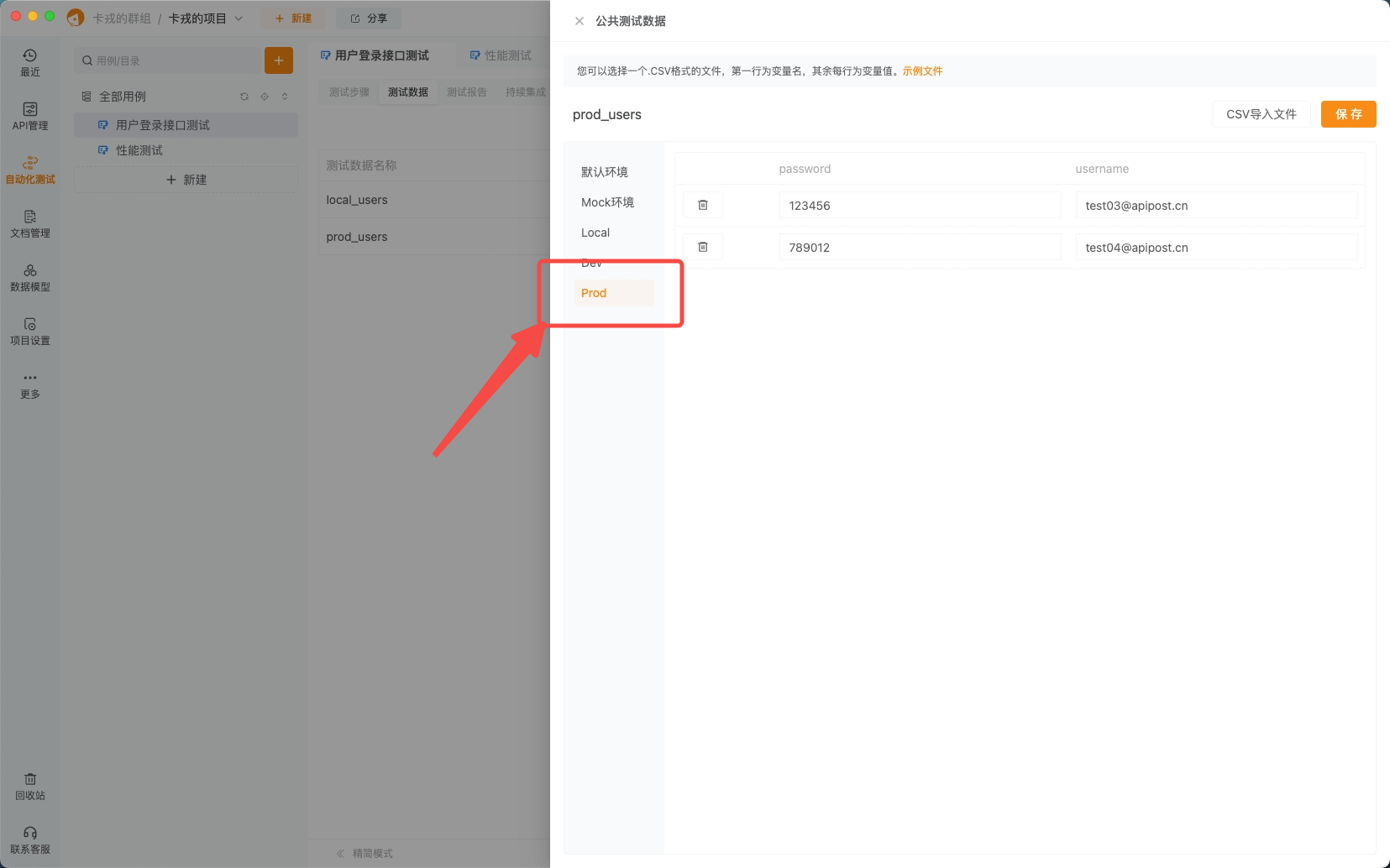Click the 卡戎的群组 breadcrumb
Image resolution: width=1390 pixels, height=868 pixels.
pyautogui.click(x=122, y=18)
